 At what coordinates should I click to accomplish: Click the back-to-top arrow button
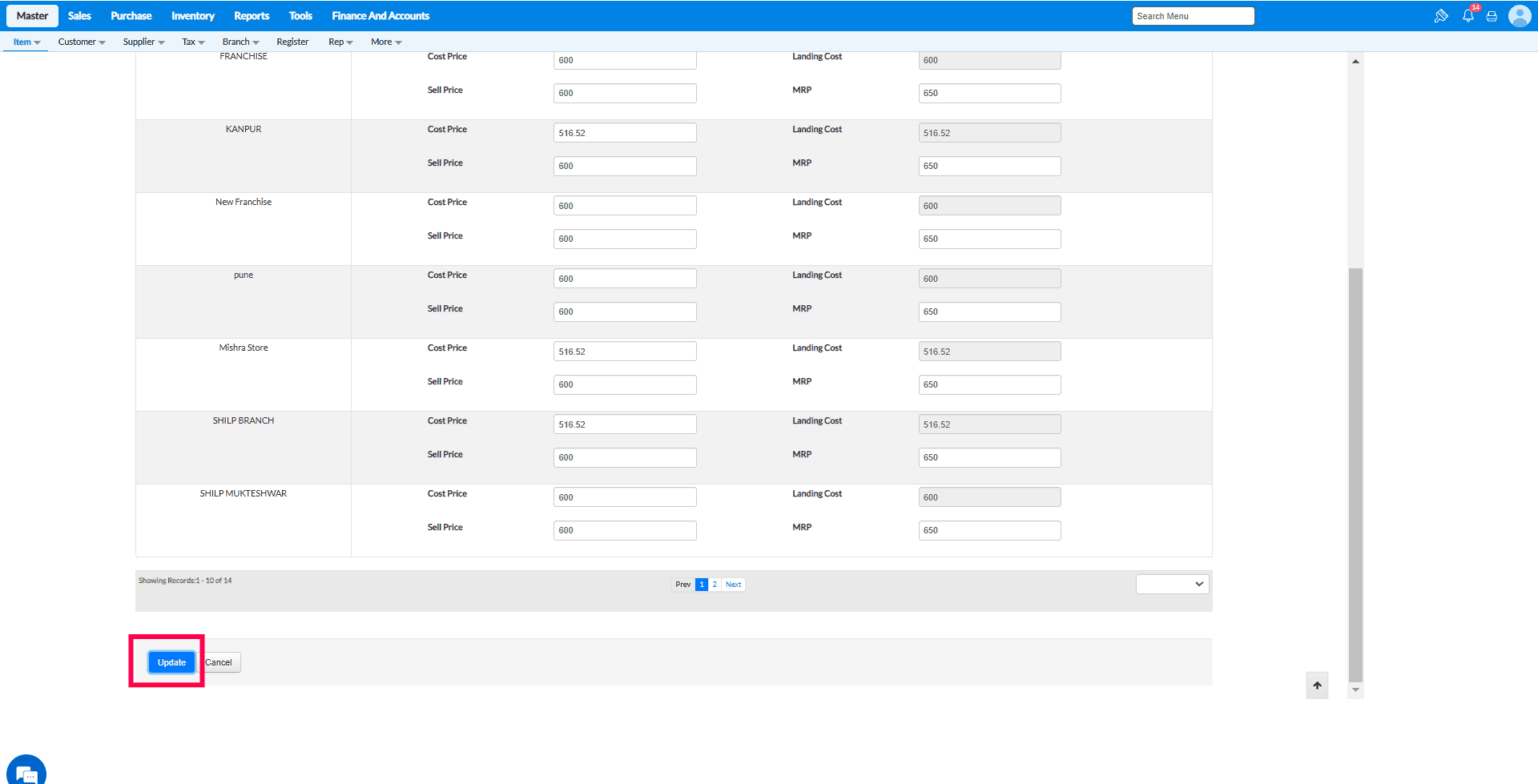1317,685
